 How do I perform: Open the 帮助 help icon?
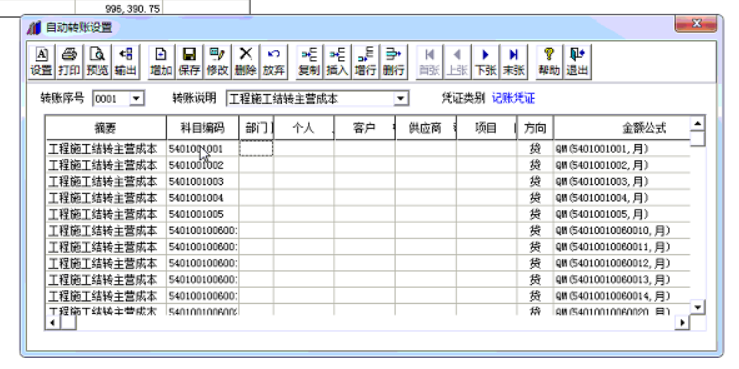[x=549, y=61]
